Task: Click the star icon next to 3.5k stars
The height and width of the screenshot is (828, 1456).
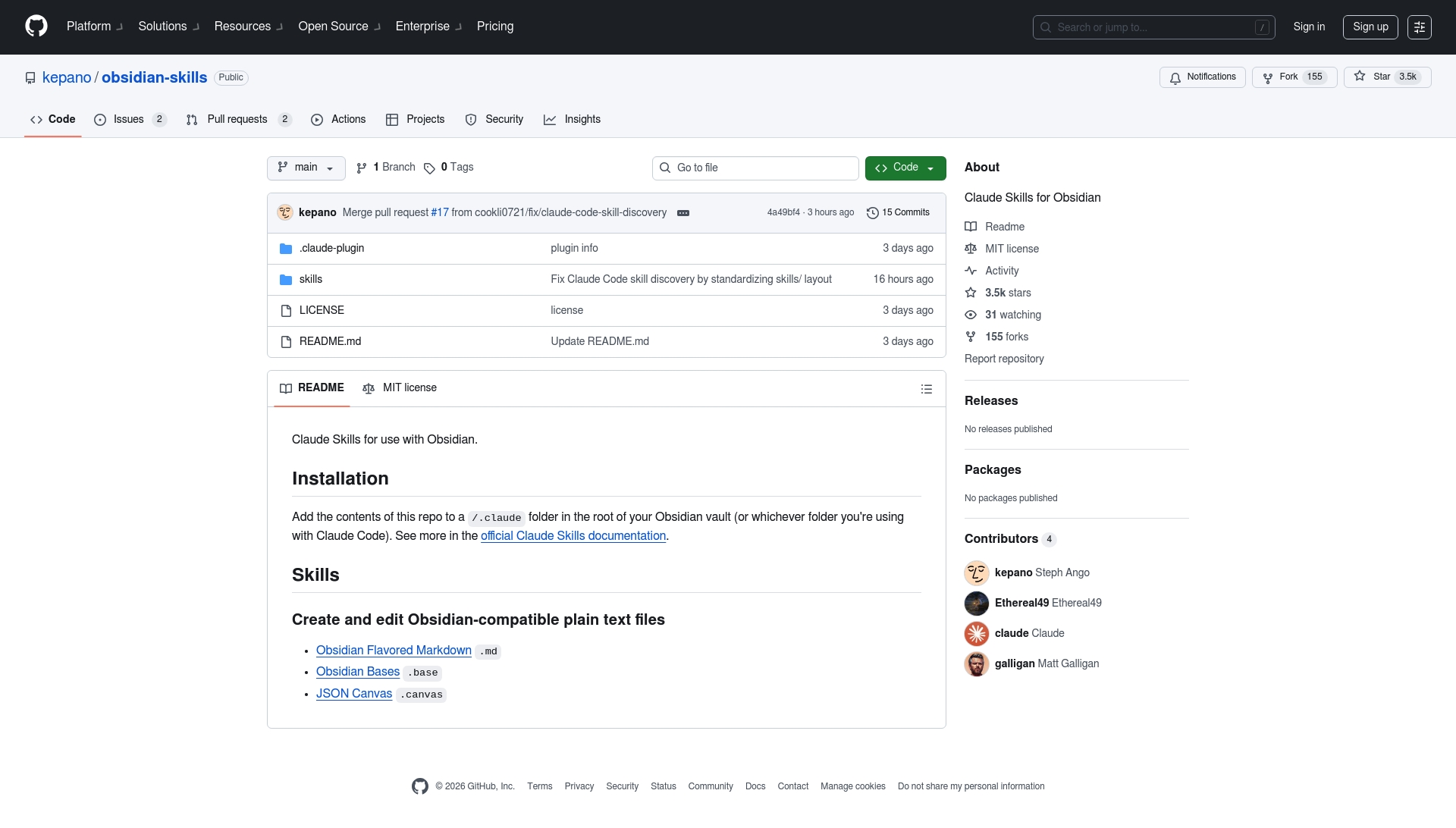Action: [971, 293]
